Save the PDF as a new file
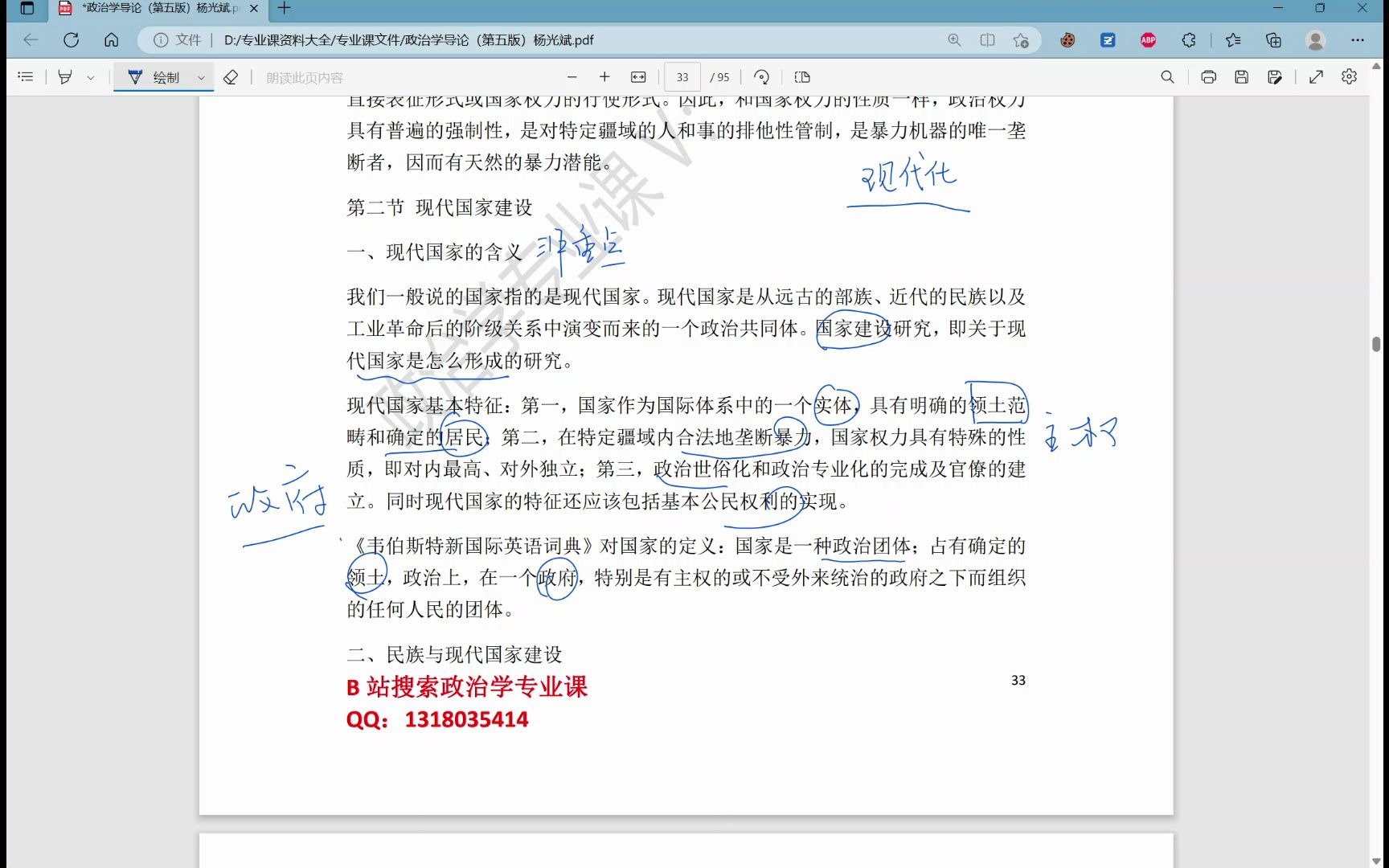Viewport: 1389px width, 868px height. (x=1275, y=77)
